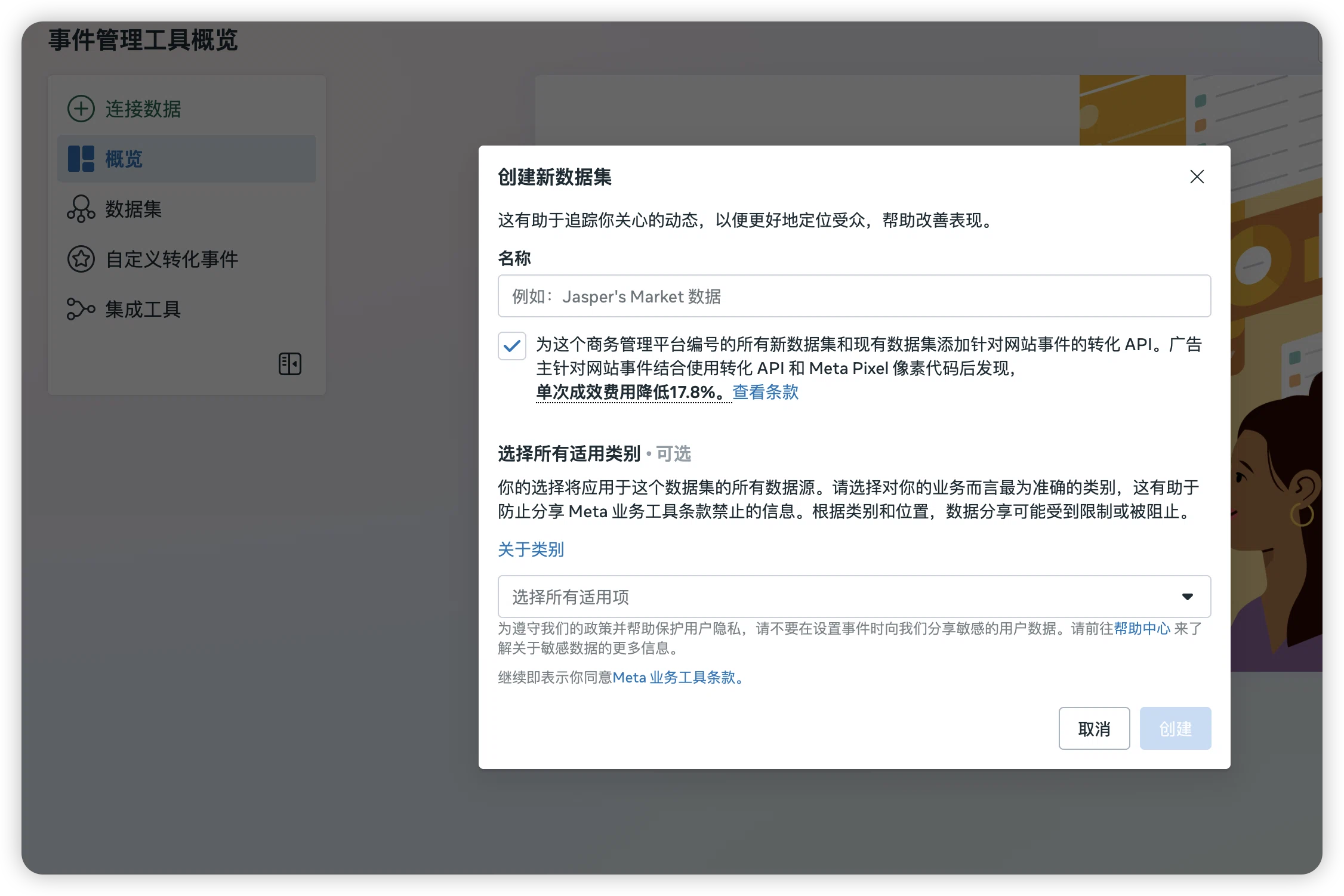
Task: Open 数据集 in the sidebar
Action: 187,209
